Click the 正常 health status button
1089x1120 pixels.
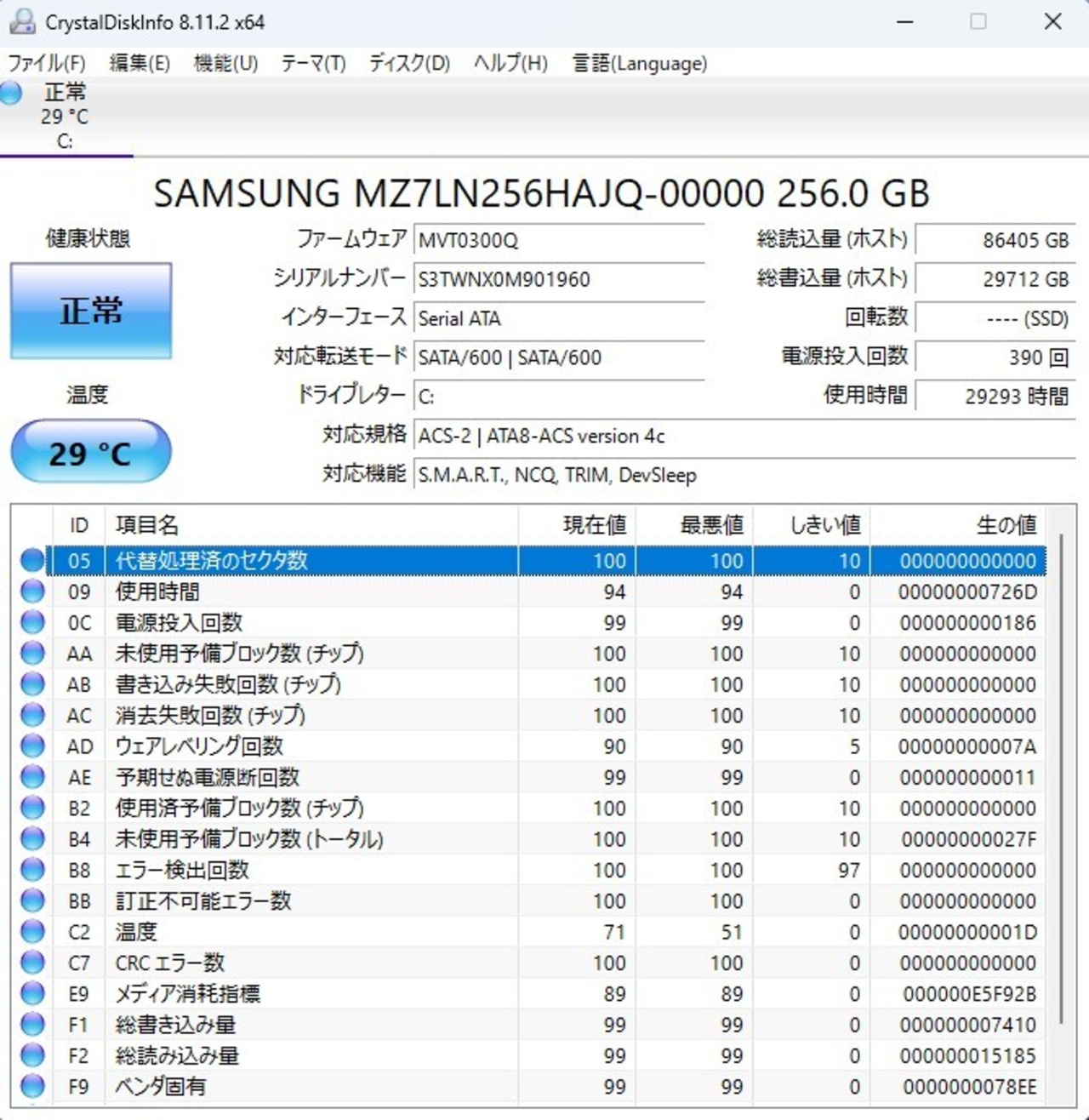pos(91,311)
